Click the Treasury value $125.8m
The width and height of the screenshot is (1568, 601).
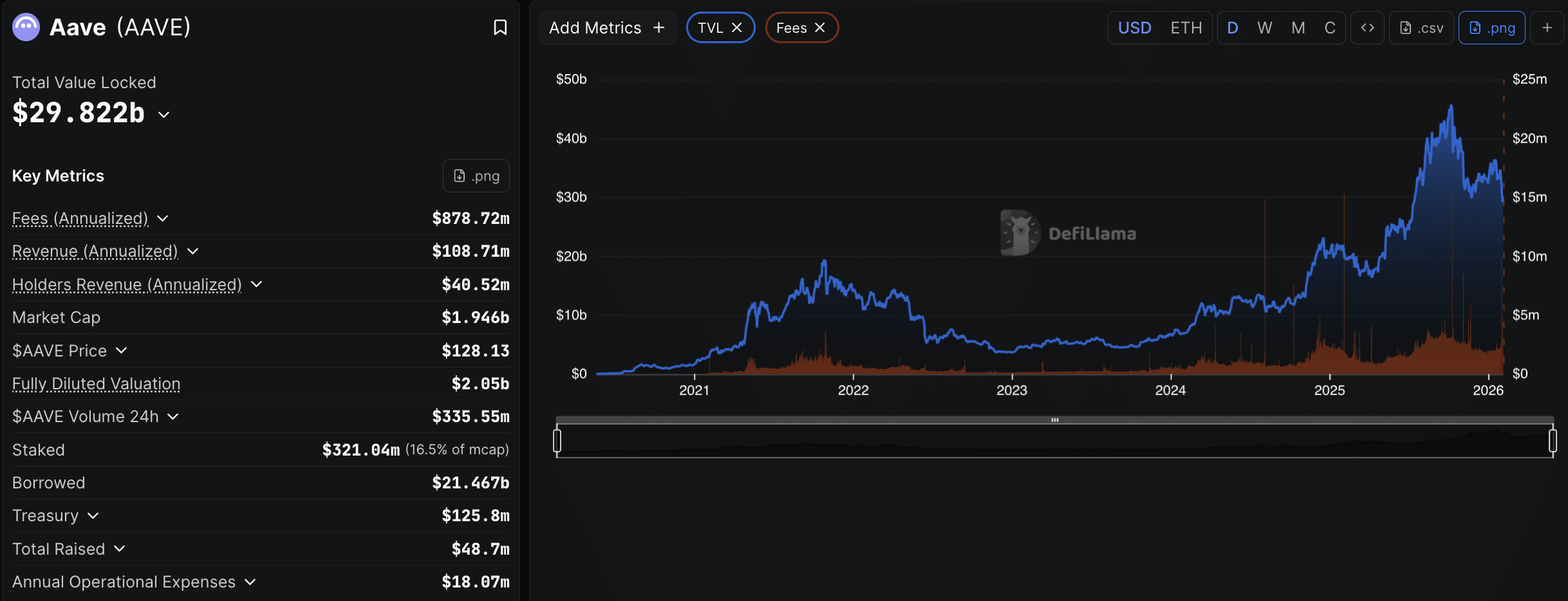coord(475,515)
